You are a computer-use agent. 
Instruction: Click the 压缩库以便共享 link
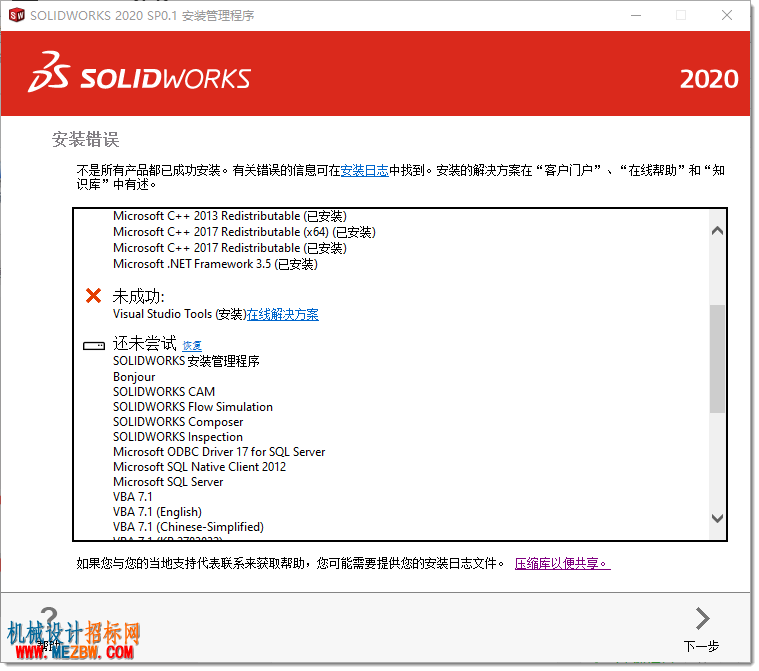pyautogui.click(x=562, y=564)
